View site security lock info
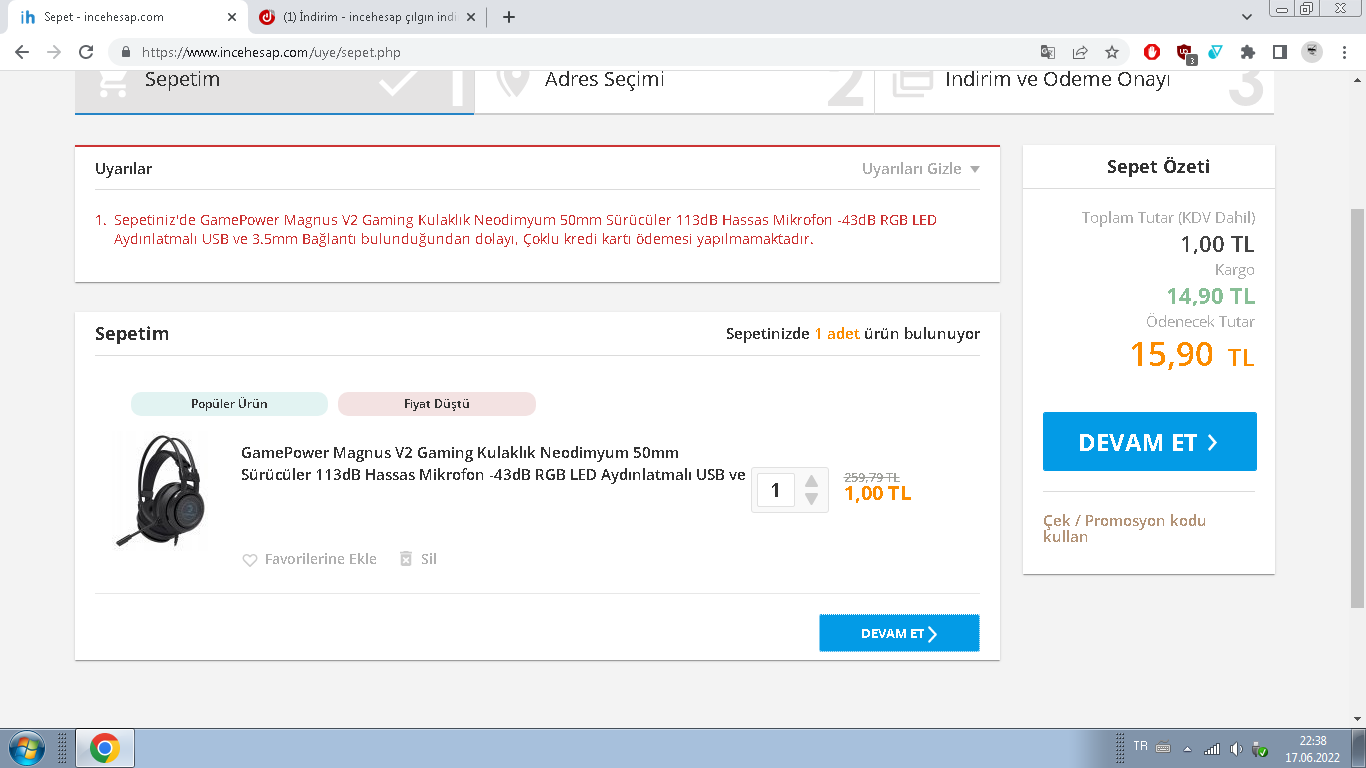This screenshot has width=1366, height=768. click(x=126, y=52)
